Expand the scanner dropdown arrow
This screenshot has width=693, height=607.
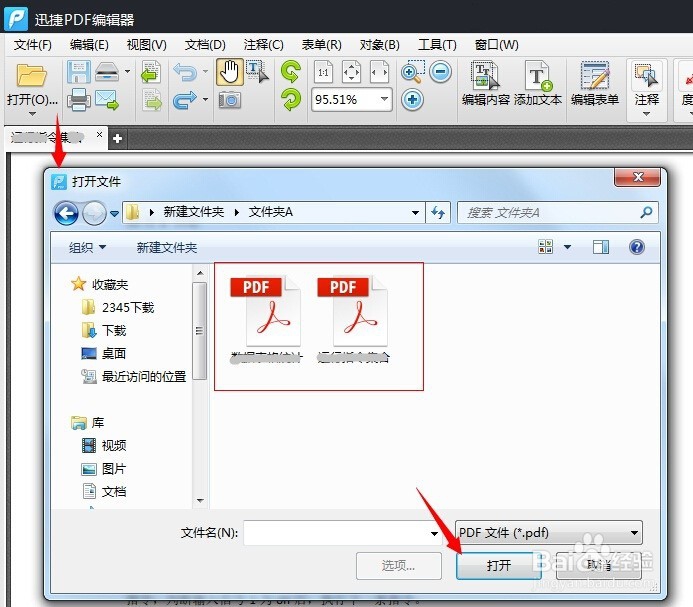(127, 71)
